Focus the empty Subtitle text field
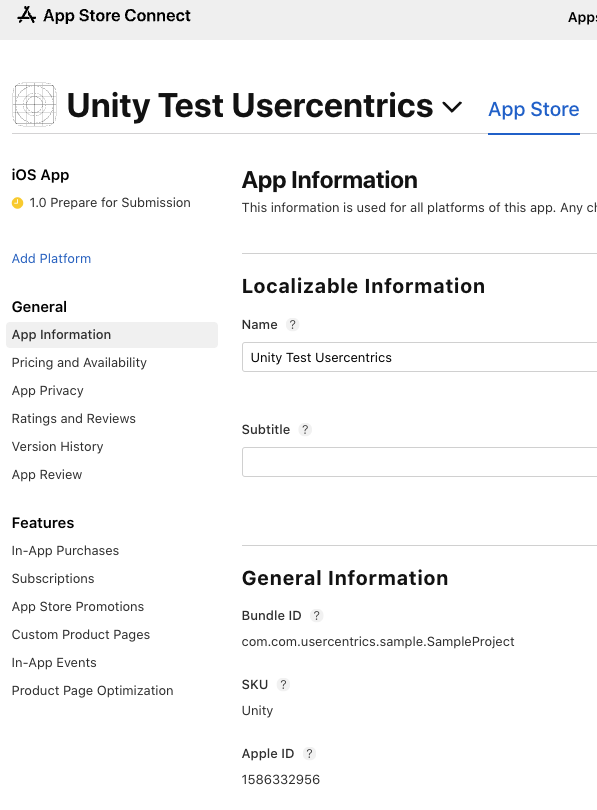The image size is (597, 810). tap(419, 462)
